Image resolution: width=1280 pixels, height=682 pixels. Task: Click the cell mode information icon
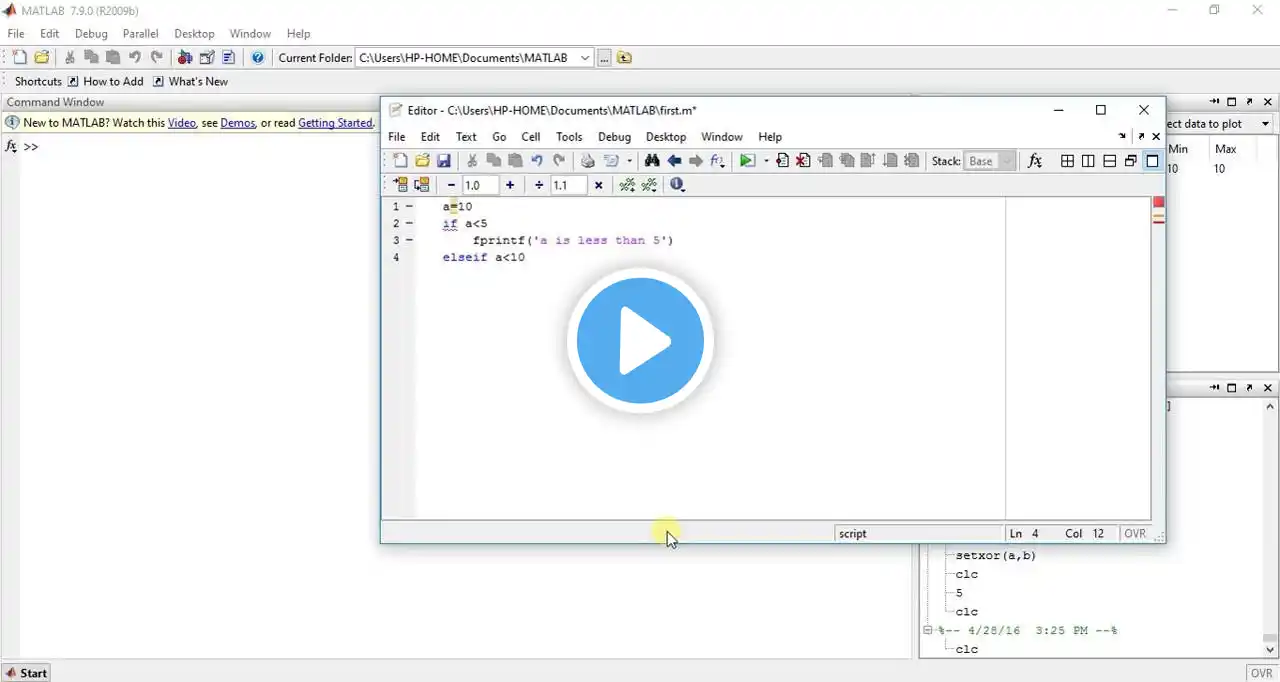(678, 185)
